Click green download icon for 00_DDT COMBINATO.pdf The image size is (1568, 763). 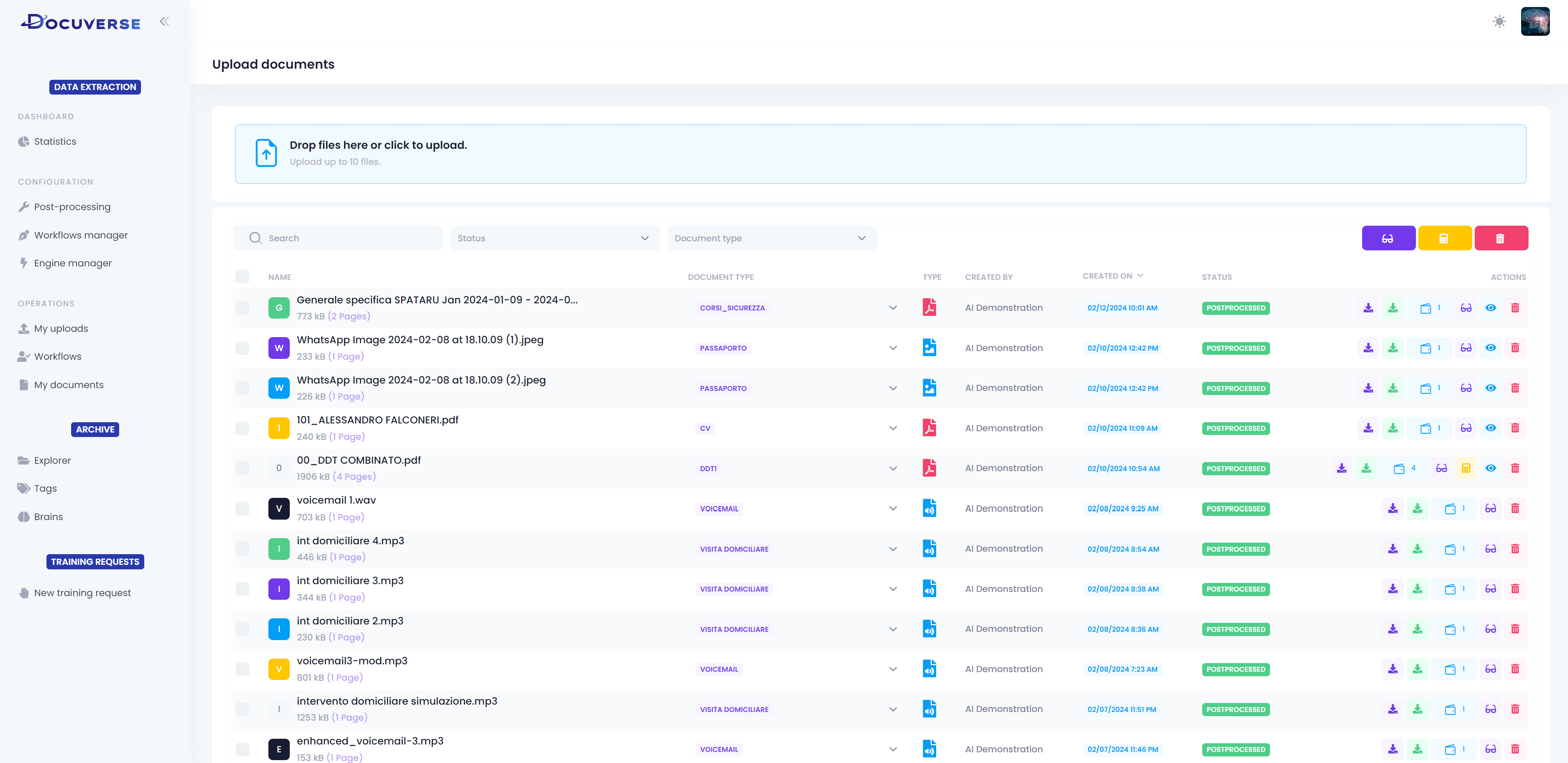[1367, 468]
